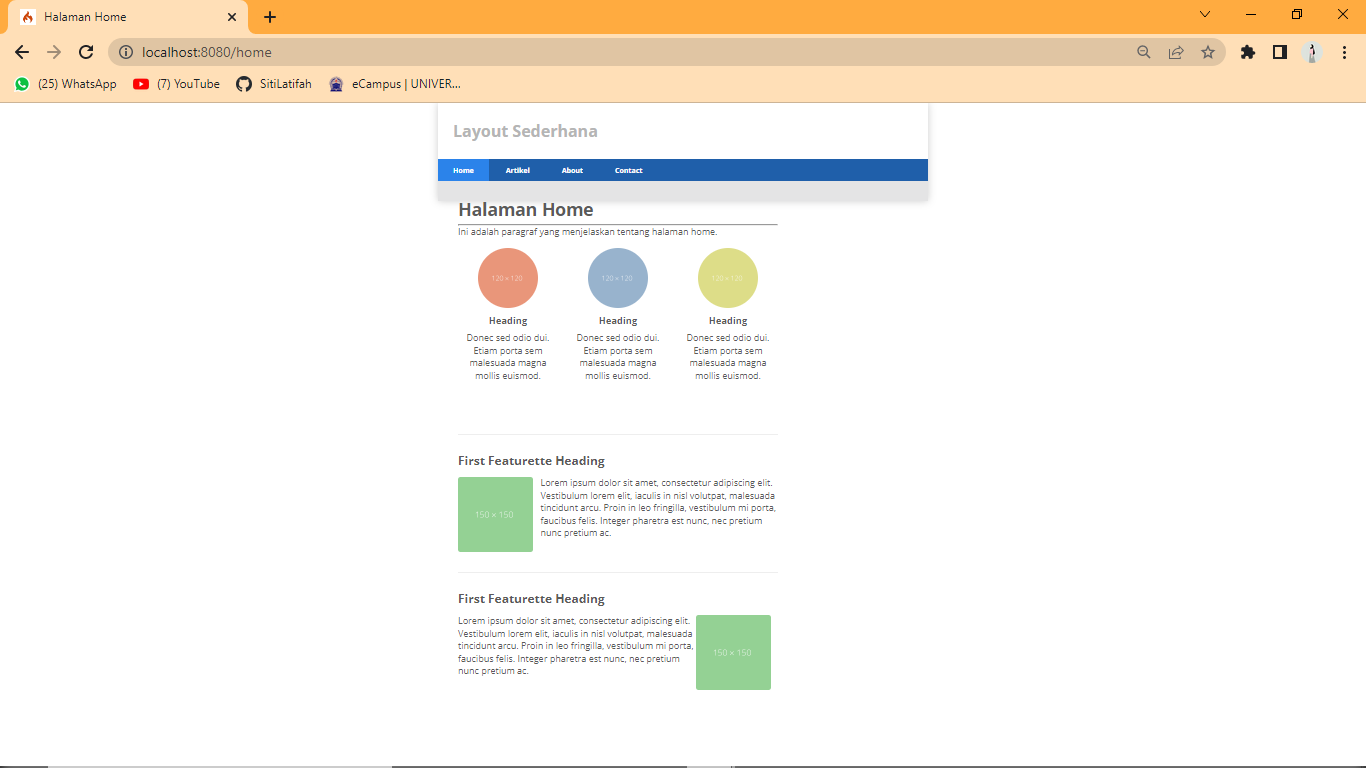The height and width of the screenshot is (768, 1366).
Task: Open the About link in the navbar
Action: (571, 170)
